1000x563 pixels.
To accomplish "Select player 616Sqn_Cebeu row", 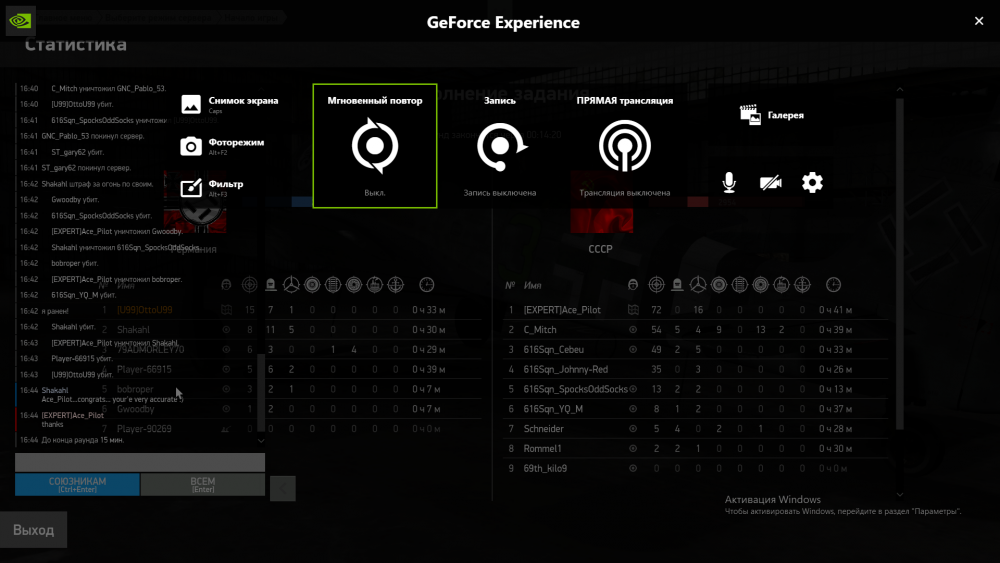I will click(x=695, y=349).
